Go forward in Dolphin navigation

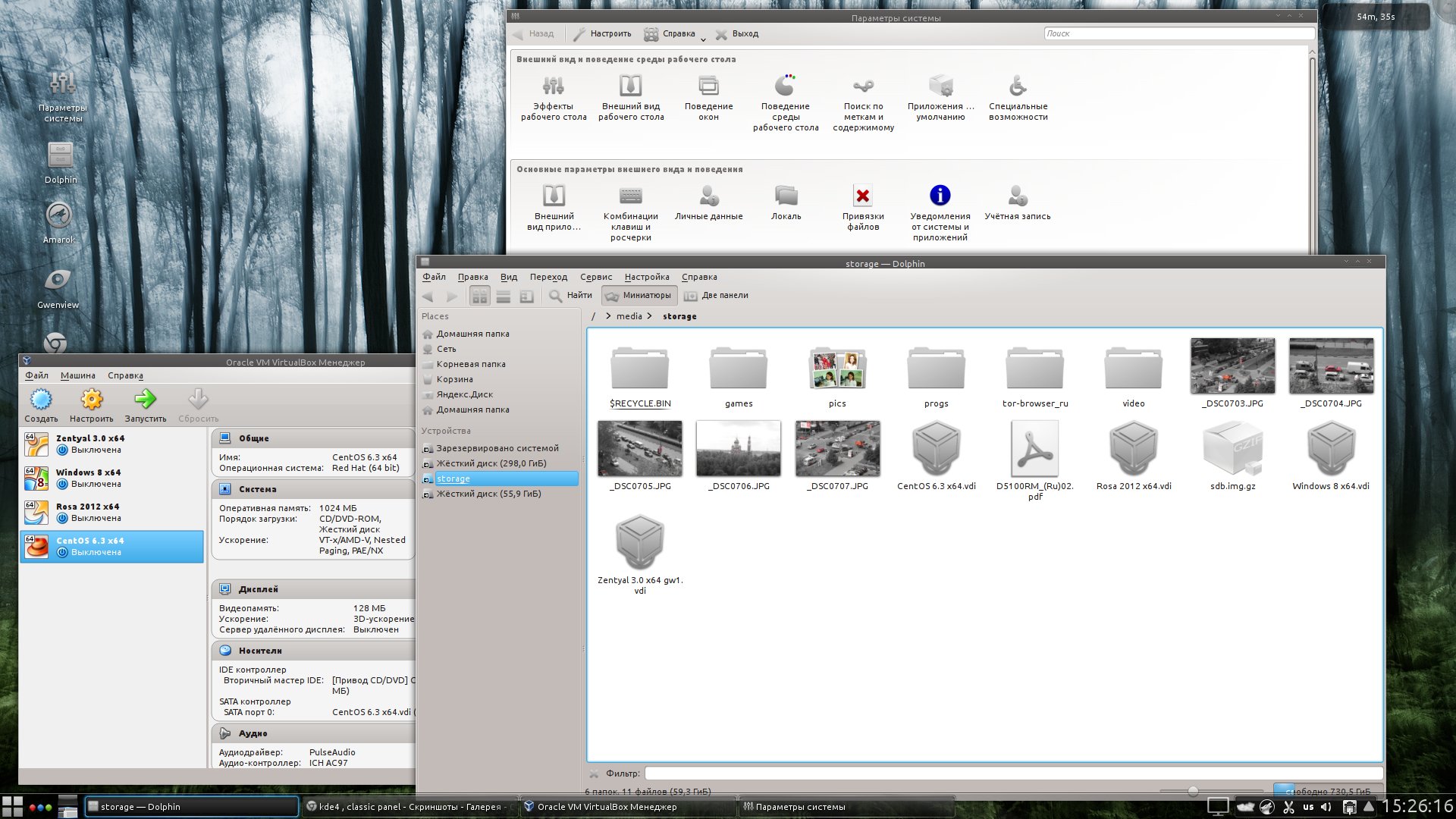(452, 296)
